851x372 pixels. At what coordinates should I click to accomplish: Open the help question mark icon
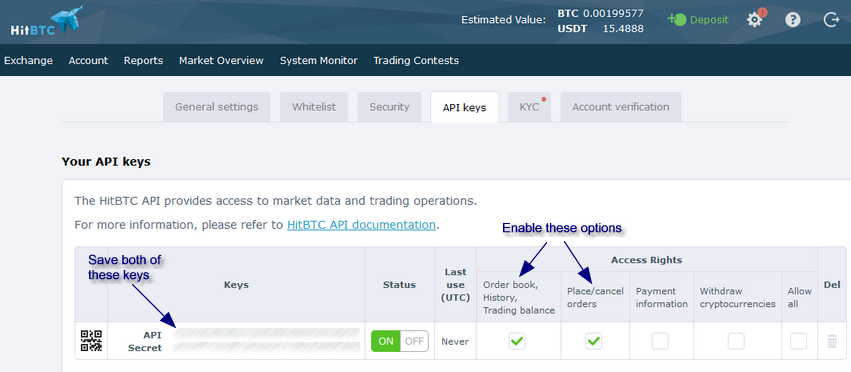pyautogui.click(x=793, y=20)
